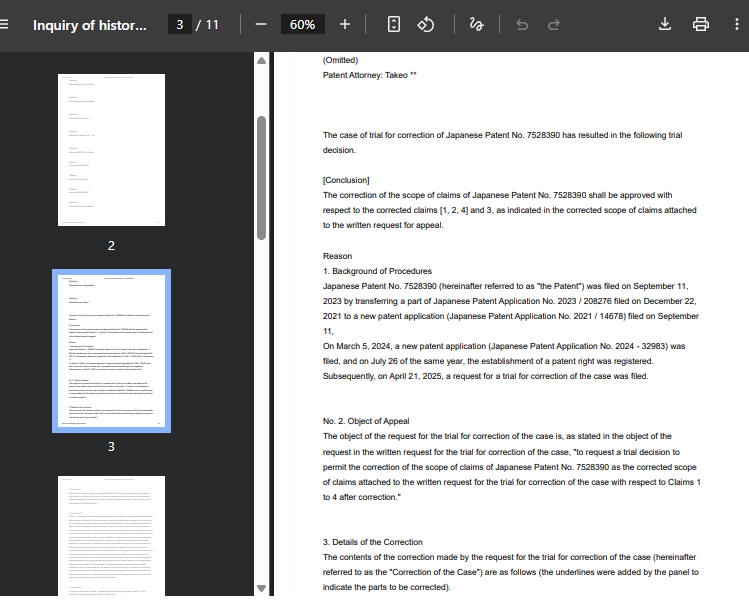Click the page label '3' under thumbnail
Image resolution: width=749 pixels, height=600 pixels.
111,447
